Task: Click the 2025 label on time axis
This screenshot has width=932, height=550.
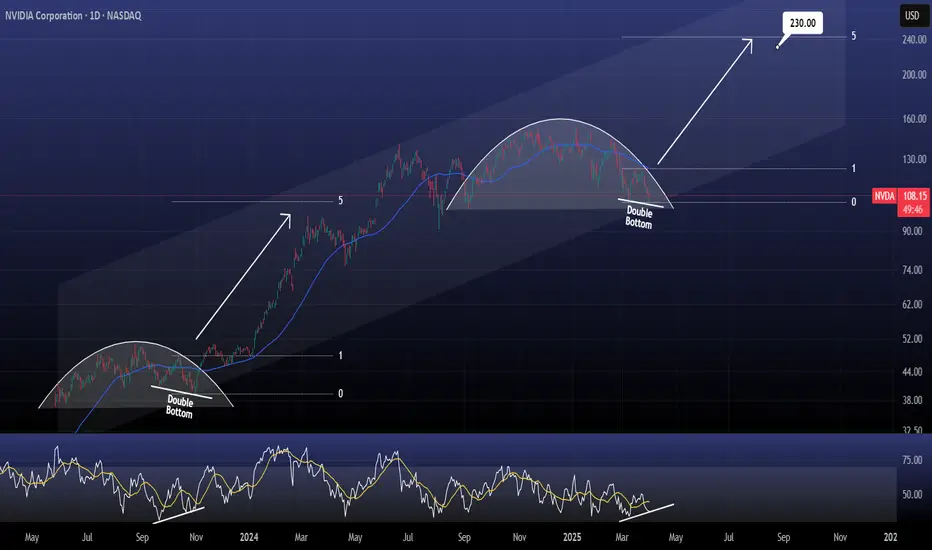Action: click(572, 537)
